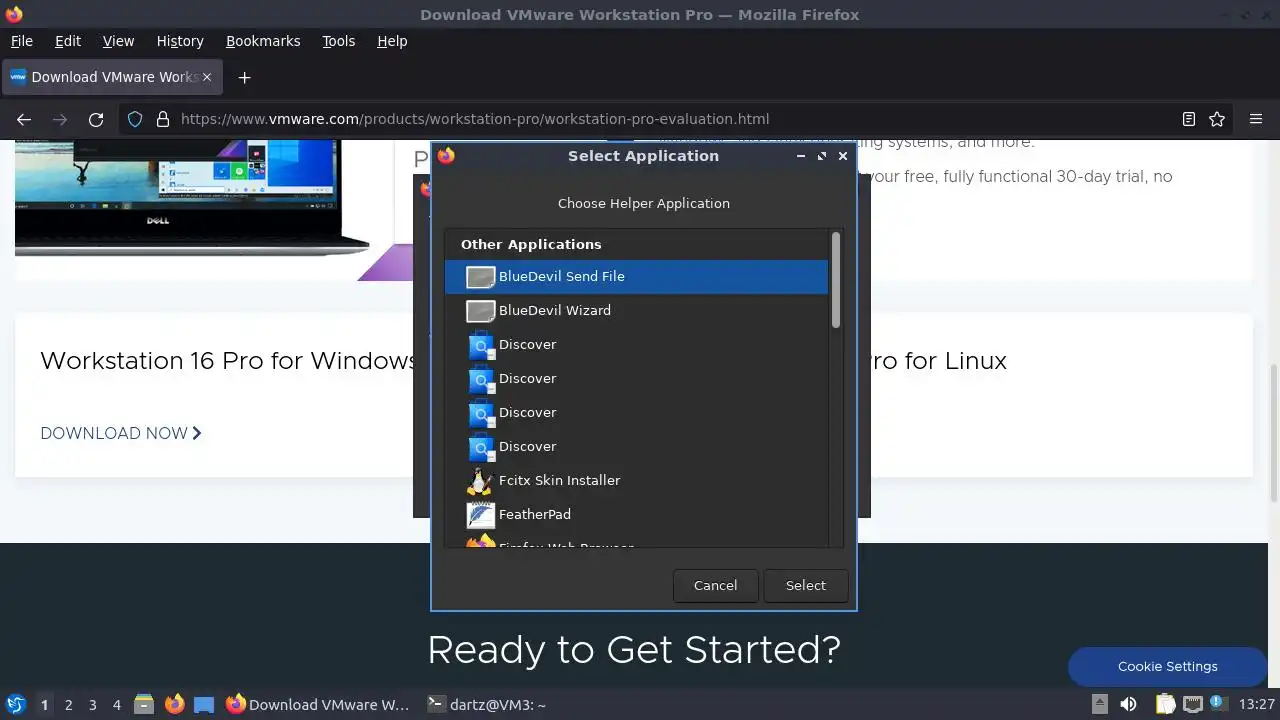The image size is (1280, 720).
Task: Select BlueDevil Send File in application list
Action: pos(636,277)
